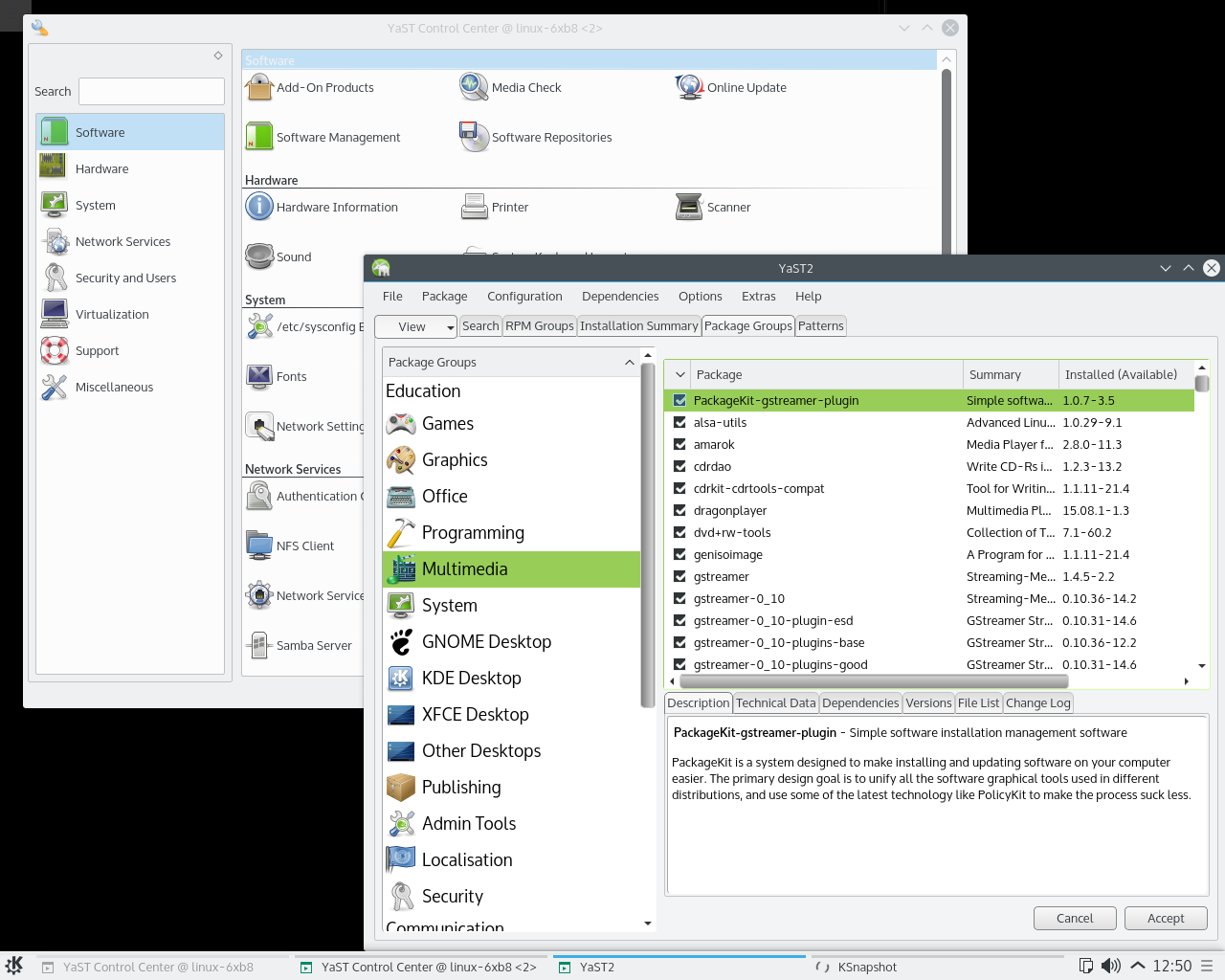1225x980 pixels.
Task: Open Dependencies menu in YaST2
Action: [620, 297]
